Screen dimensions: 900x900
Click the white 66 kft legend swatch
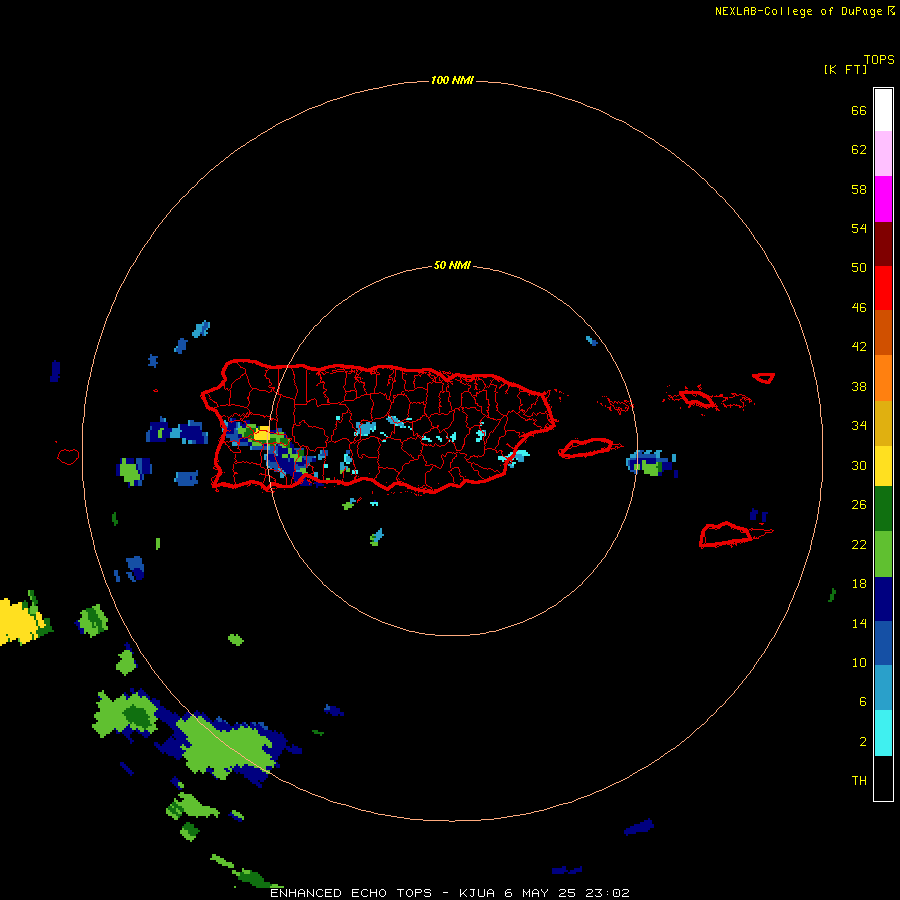pos(883,110)
